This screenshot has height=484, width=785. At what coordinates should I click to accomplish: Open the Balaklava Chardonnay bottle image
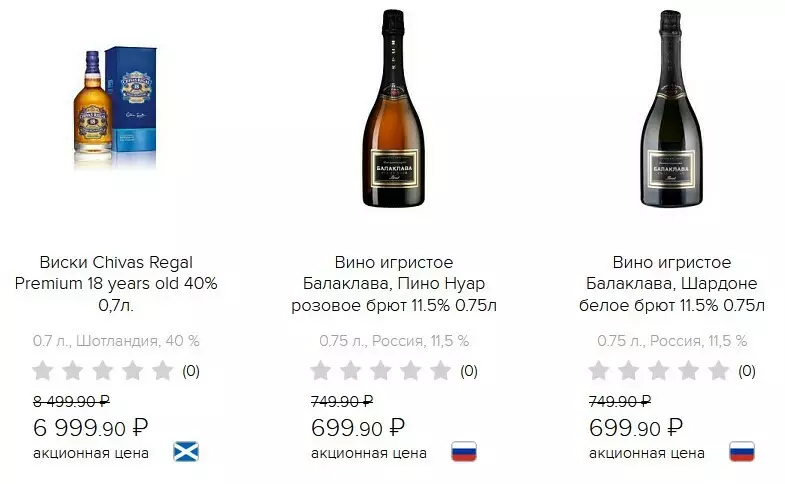pos(671,107)
